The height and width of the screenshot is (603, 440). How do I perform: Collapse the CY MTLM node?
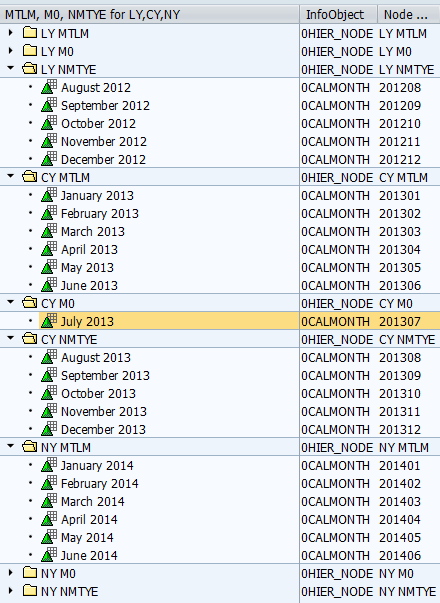point(11,176)
